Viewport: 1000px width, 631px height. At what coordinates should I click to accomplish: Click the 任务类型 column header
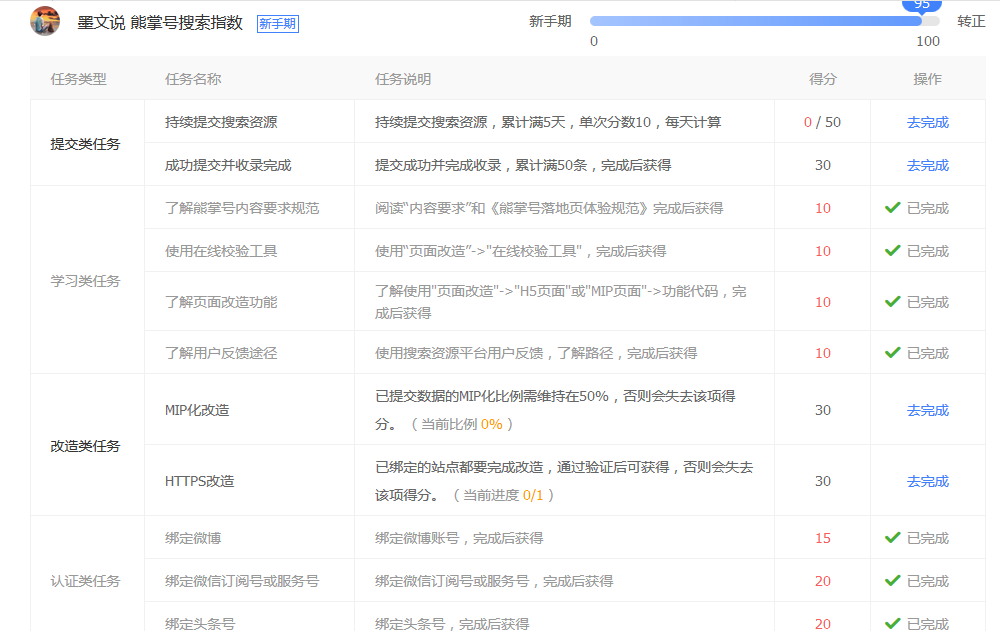[x=78, y=79]
